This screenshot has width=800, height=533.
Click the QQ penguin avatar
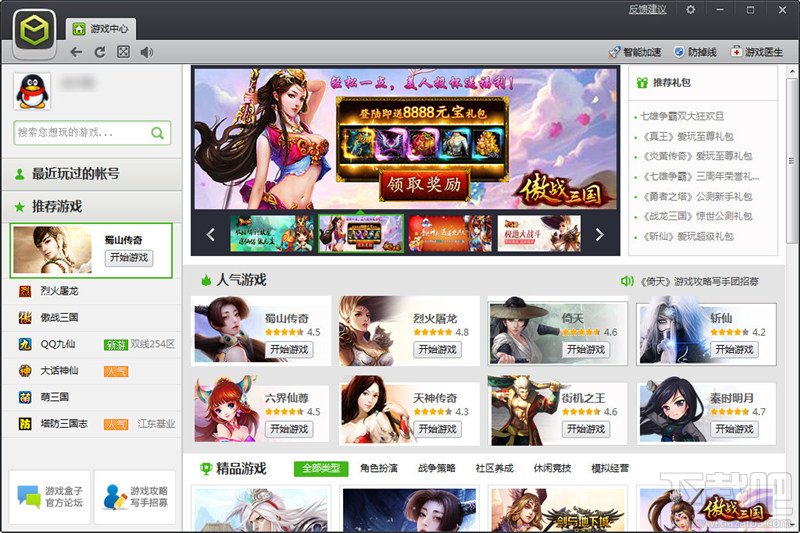(32, 91)
